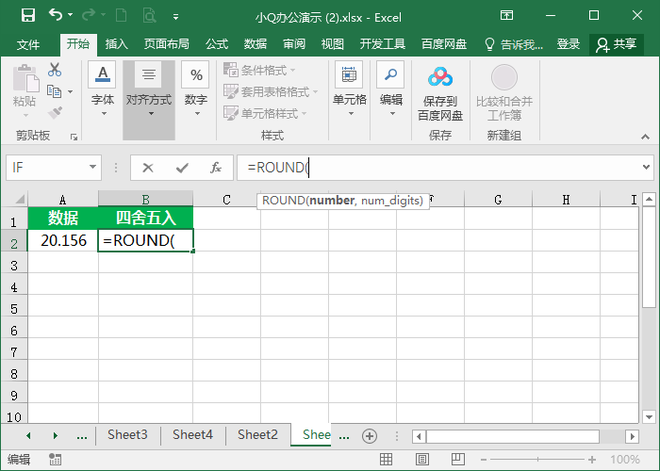Screen dimensions: 660x471
Task: Open the Name Box function dropdown arrow
Action: click(x=93, y=167)
